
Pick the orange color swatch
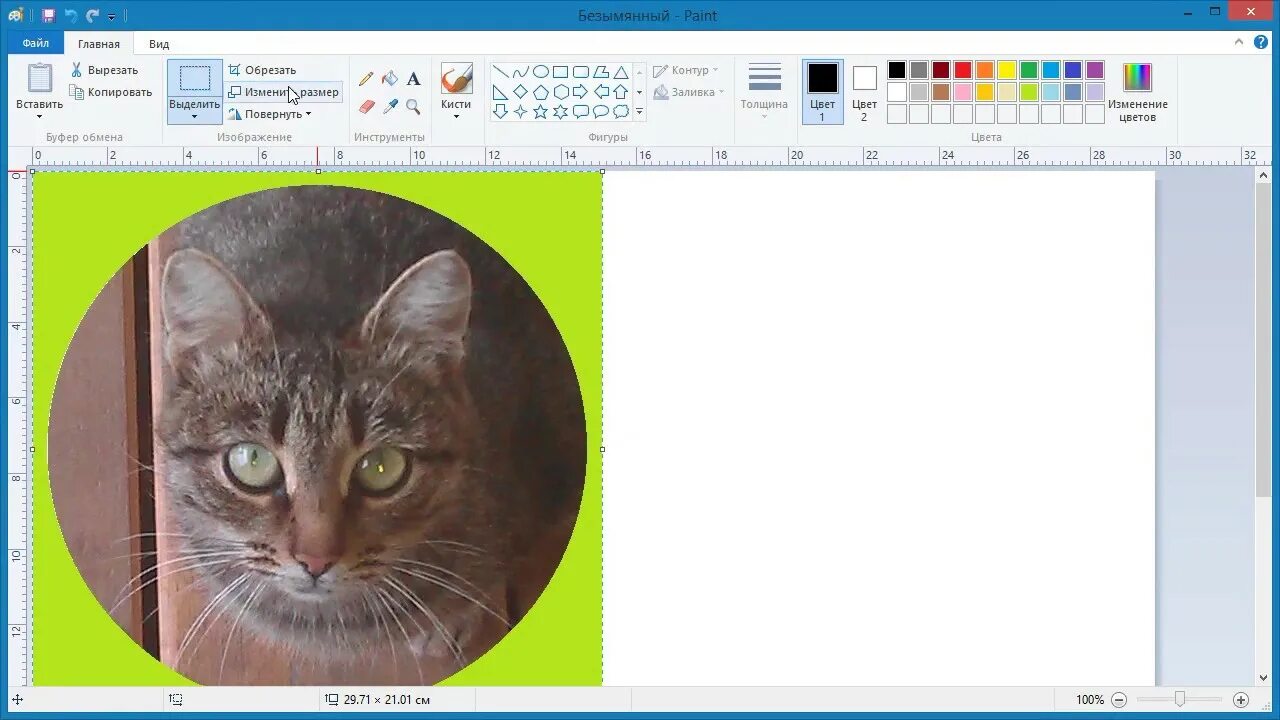point(985,70)
